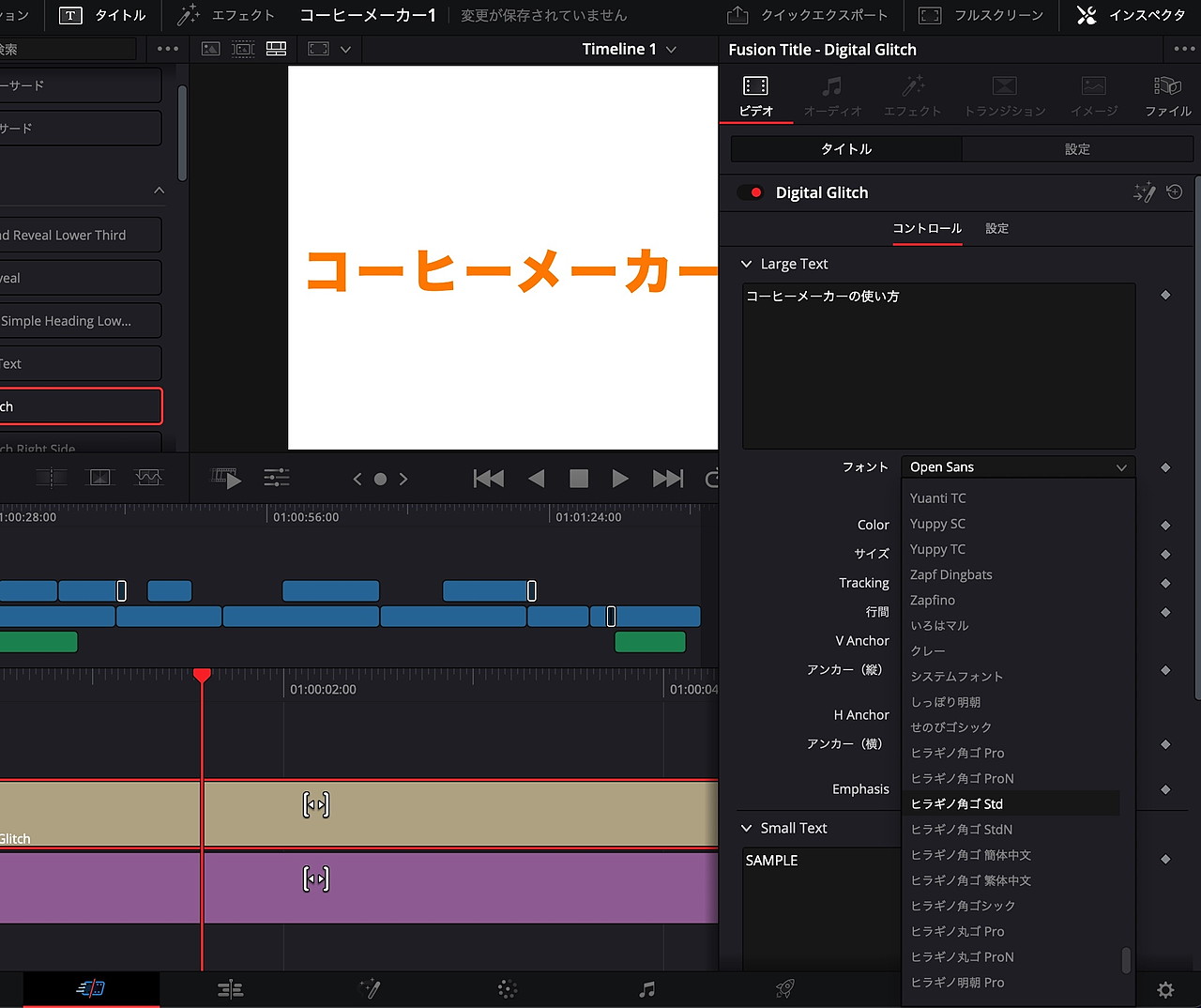Switch to the オーディオ tab
Image resolution: width=1201 pixels, height=1008 pixels.
coord(832,94)
